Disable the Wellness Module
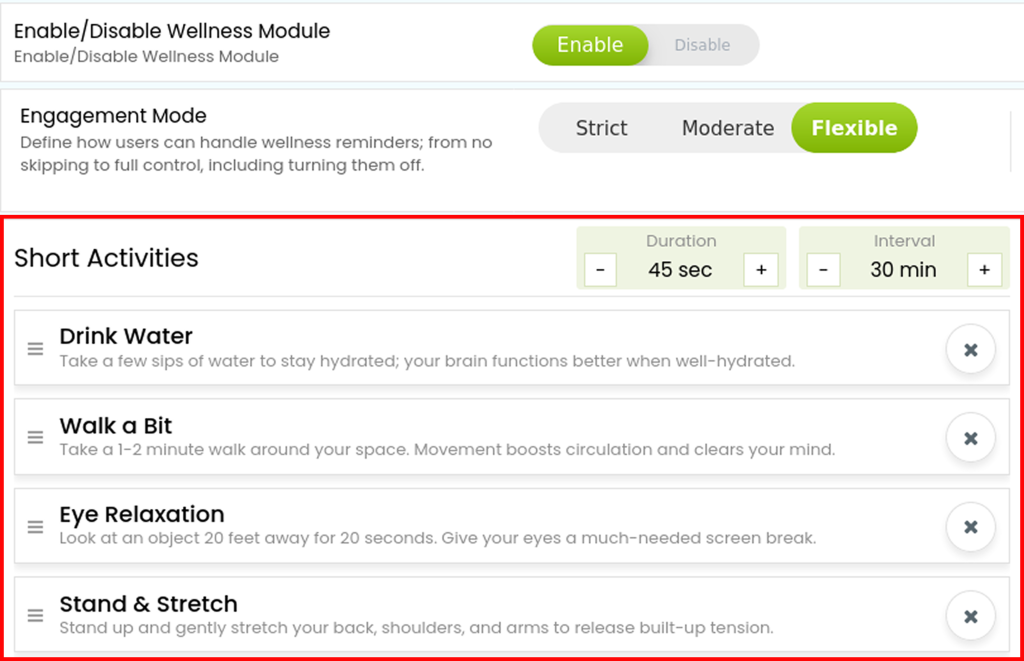 click(x=703, y=45)
